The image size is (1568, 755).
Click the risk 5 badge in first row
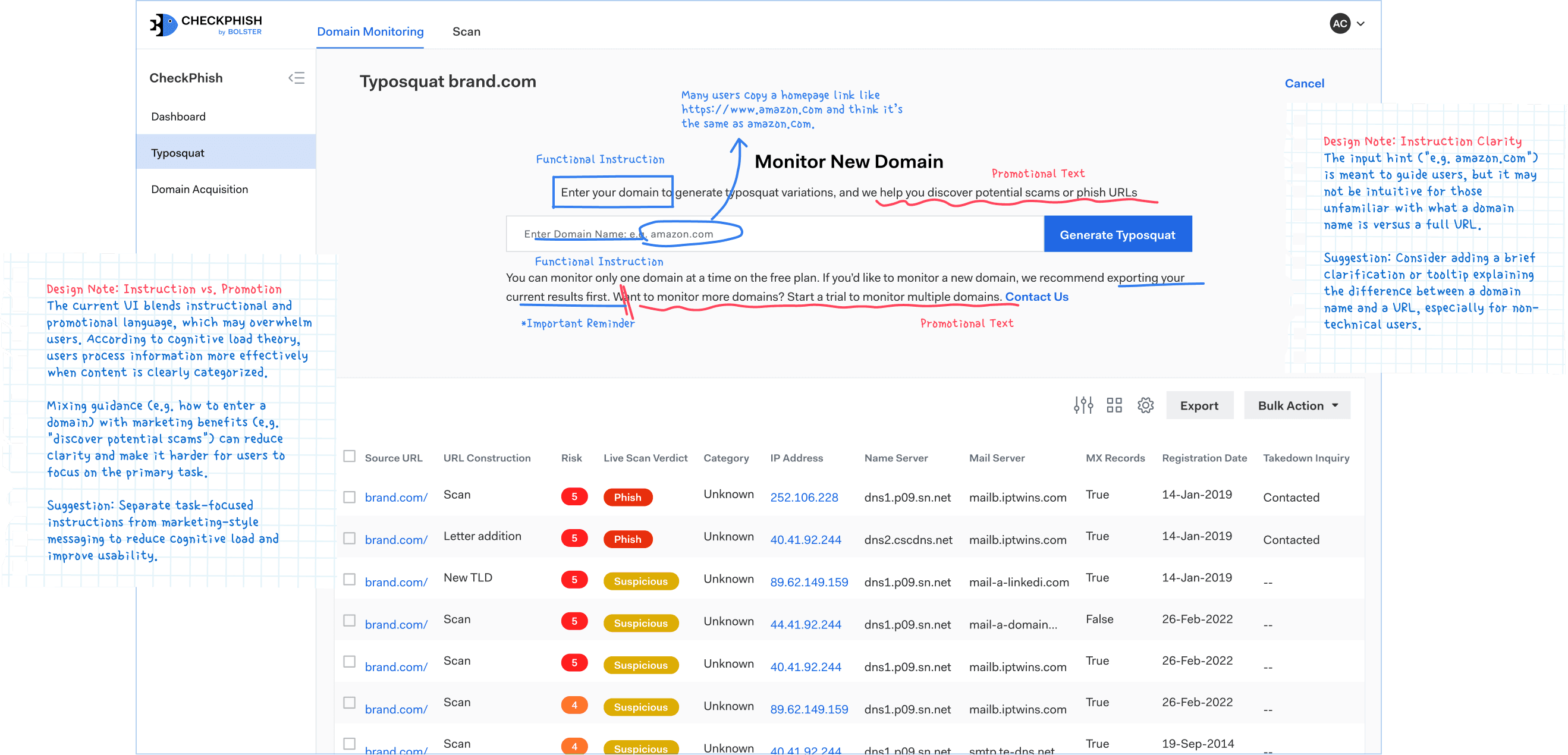tap(573, 496)
